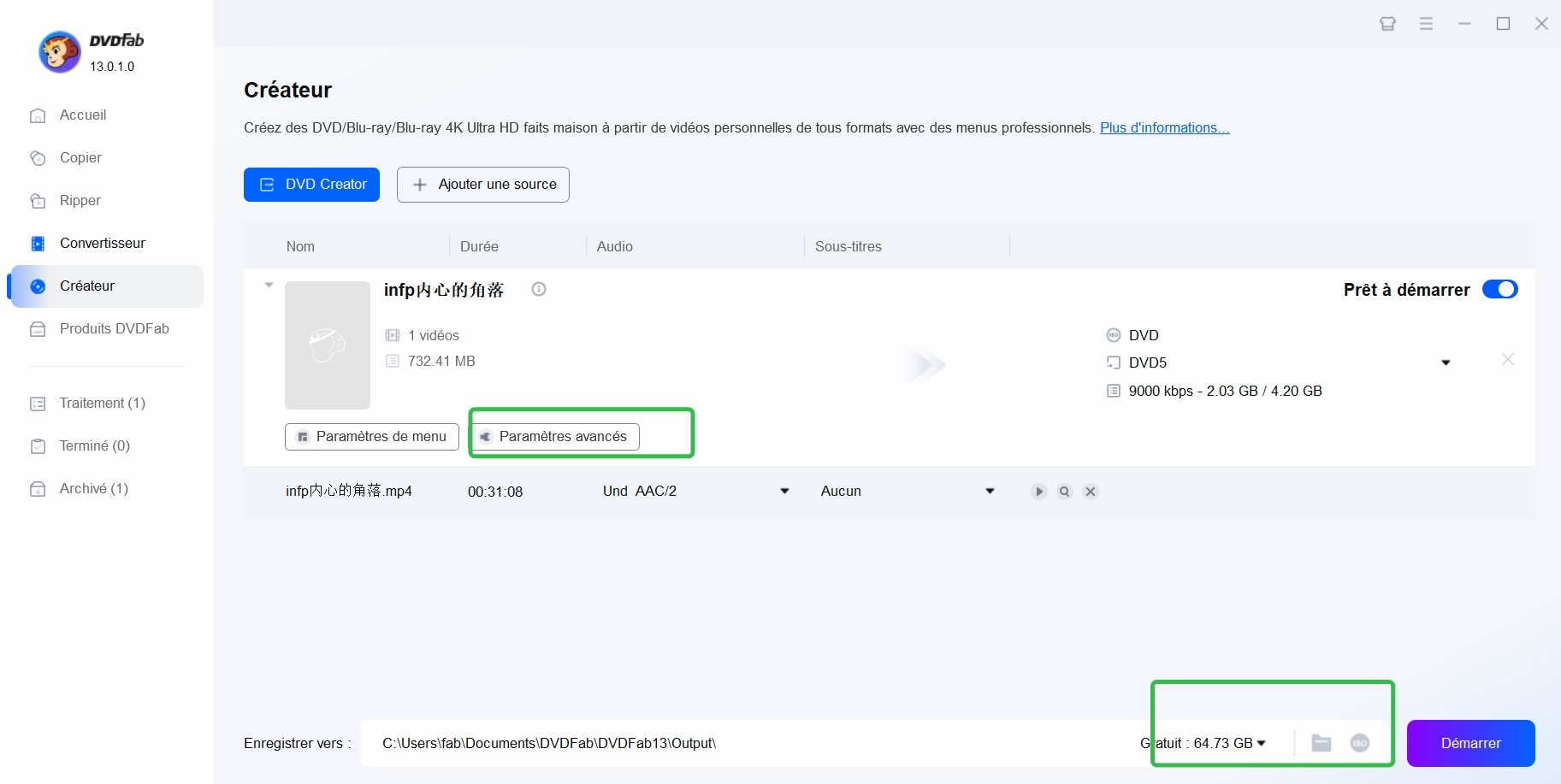
Task: Click the output path field
Action: tap(744, 744)
